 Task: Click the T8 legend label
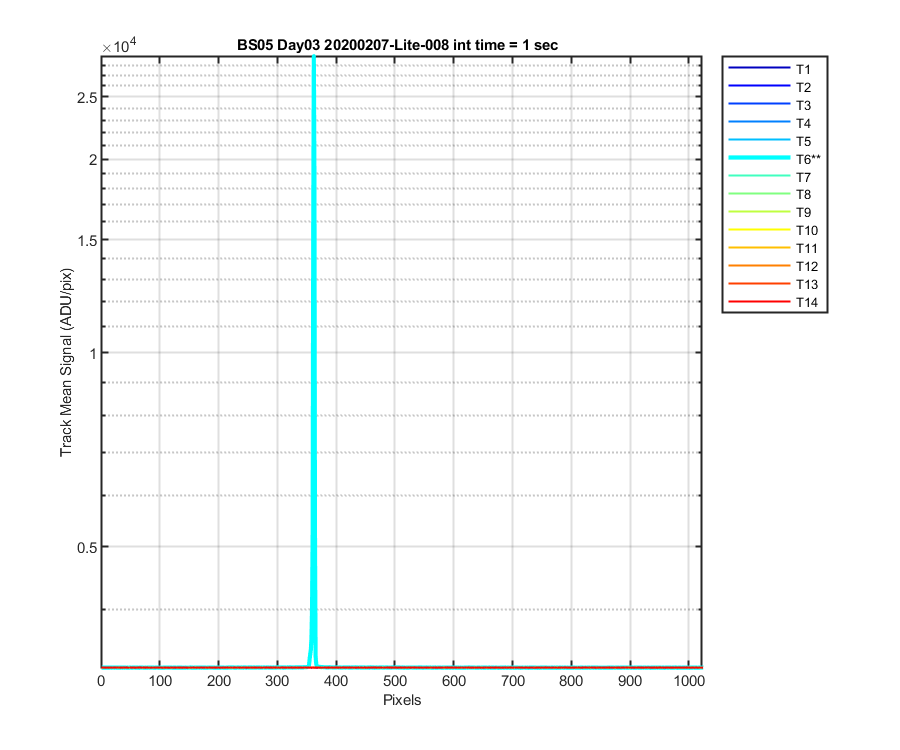[x=803, y=195]
